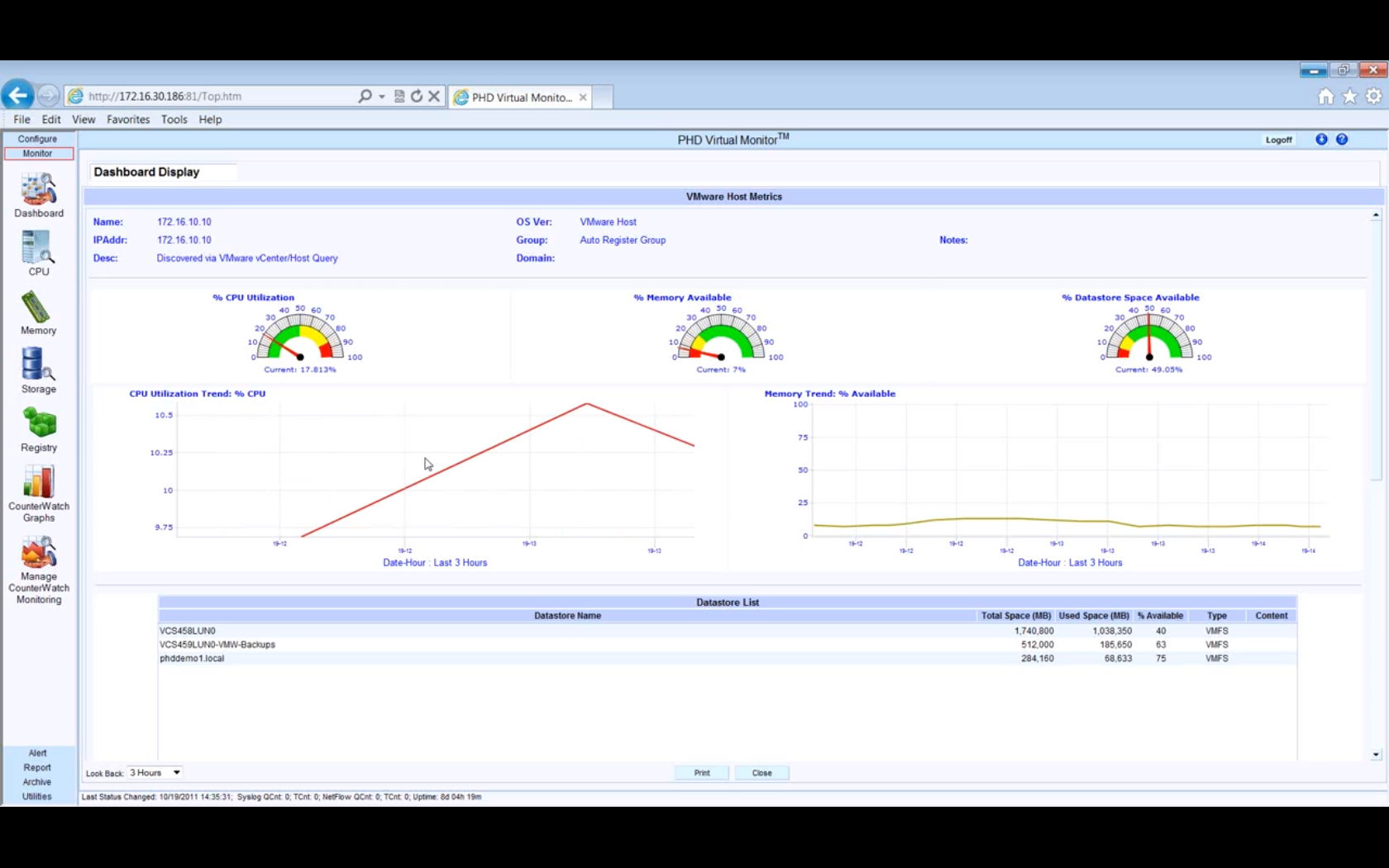Open the View menu

(84, 119)
